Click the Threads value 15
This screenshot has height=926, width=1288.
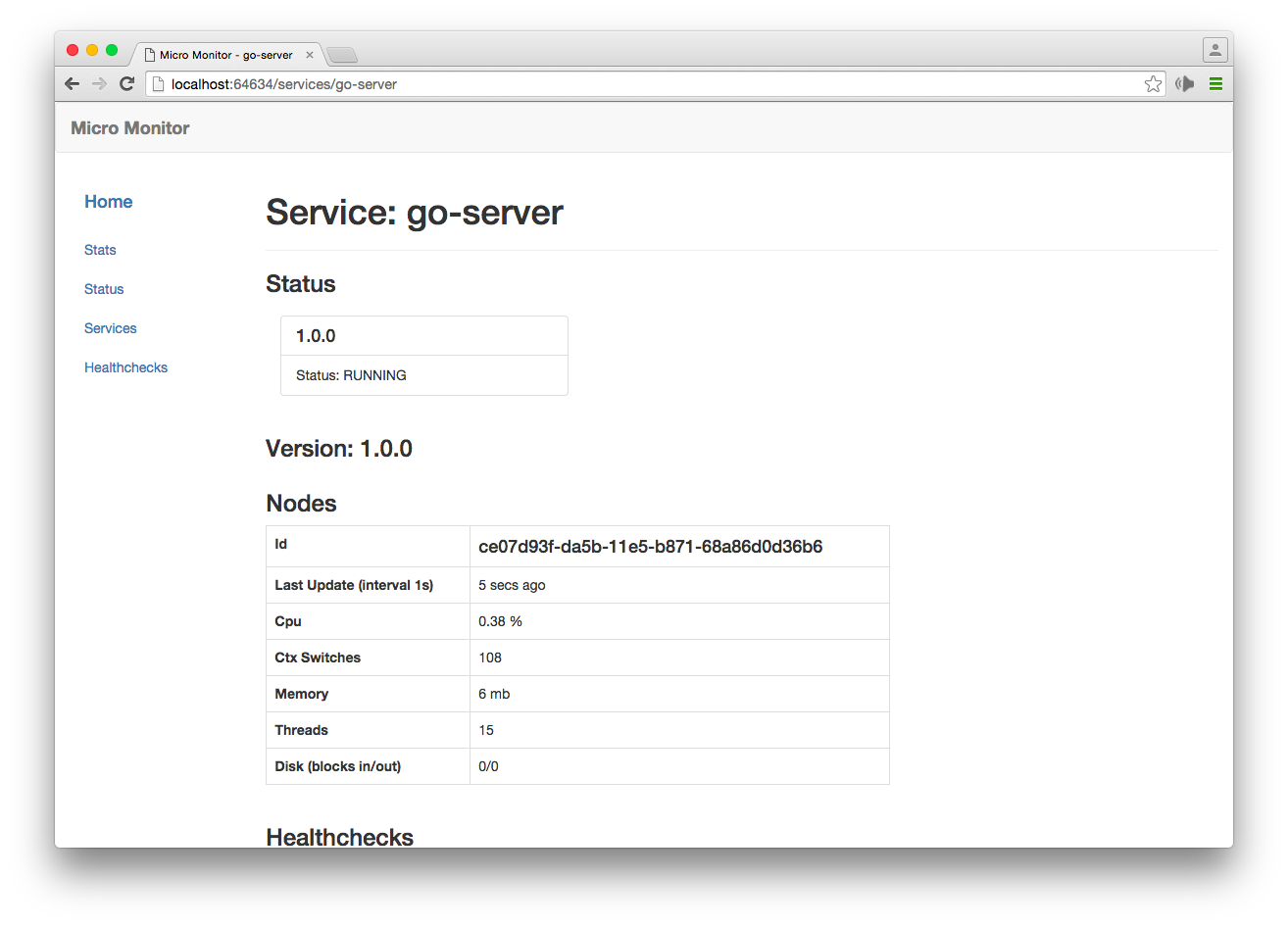486,730
